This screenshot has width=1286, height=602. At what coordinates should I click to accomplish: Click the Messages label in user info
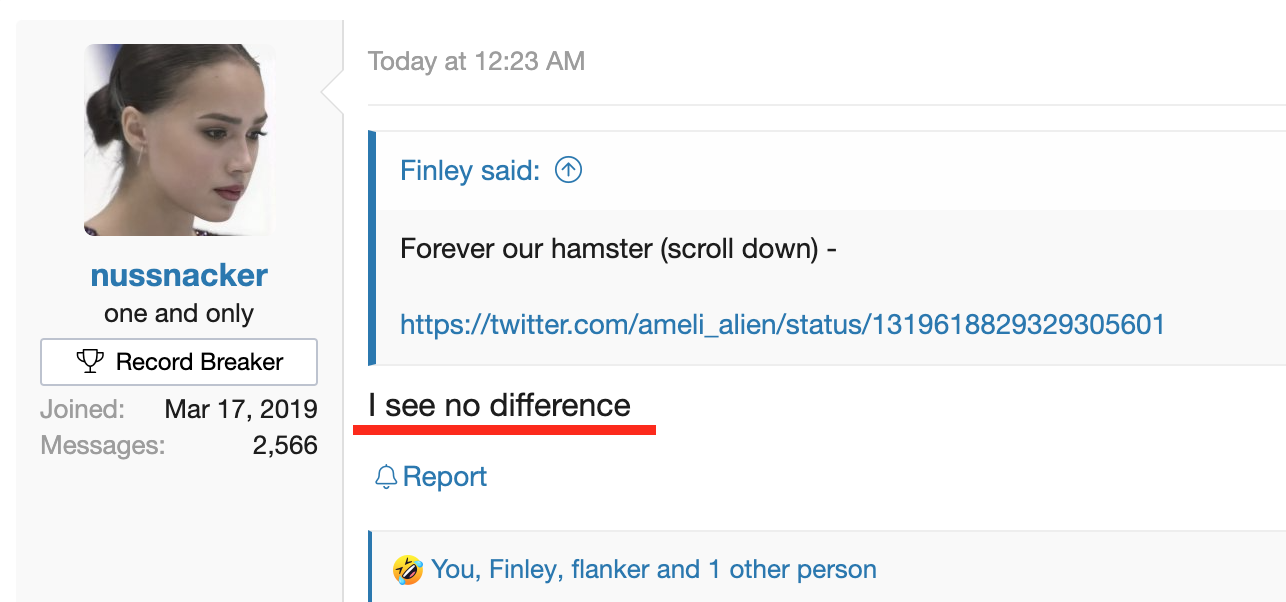point(103,445)
